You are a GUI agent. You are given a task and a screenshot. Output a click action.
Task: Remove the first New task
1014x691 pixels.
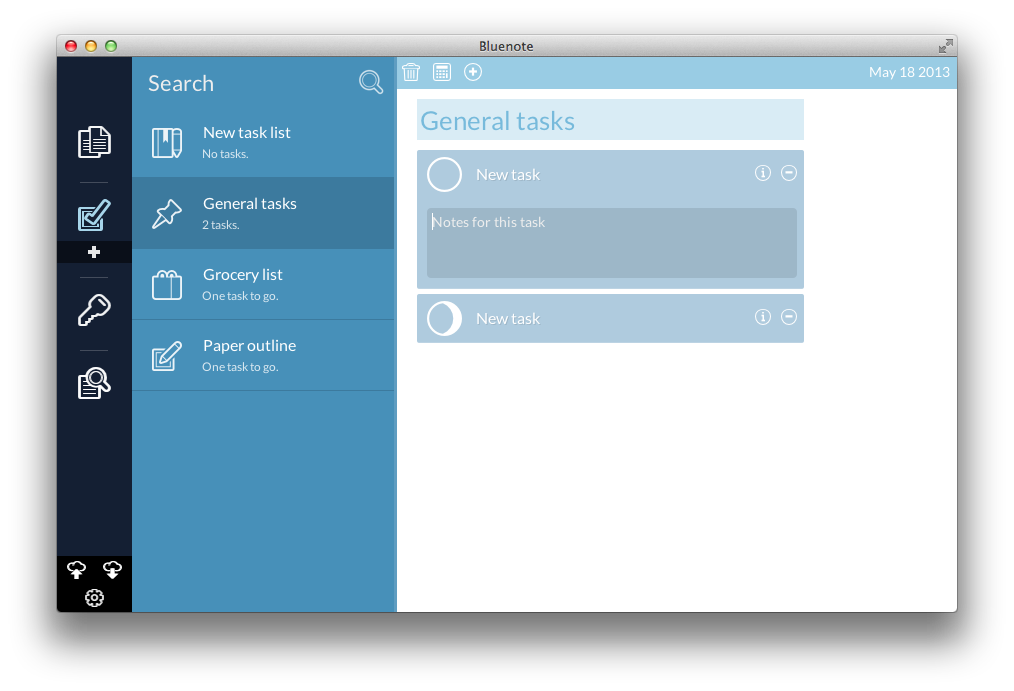(789, 173)
